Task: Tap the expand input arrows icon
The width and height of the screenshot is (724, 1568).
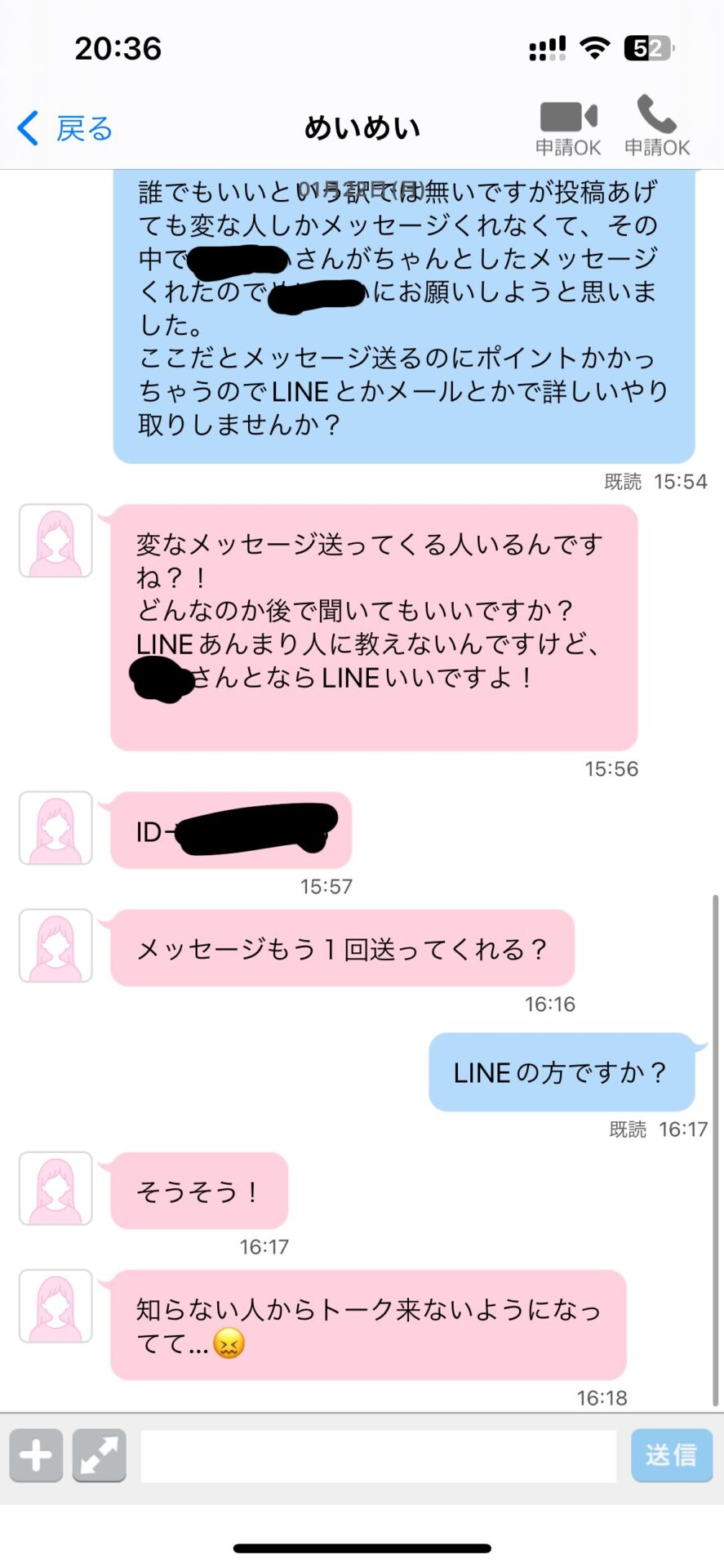Action: coord(99,1455)
